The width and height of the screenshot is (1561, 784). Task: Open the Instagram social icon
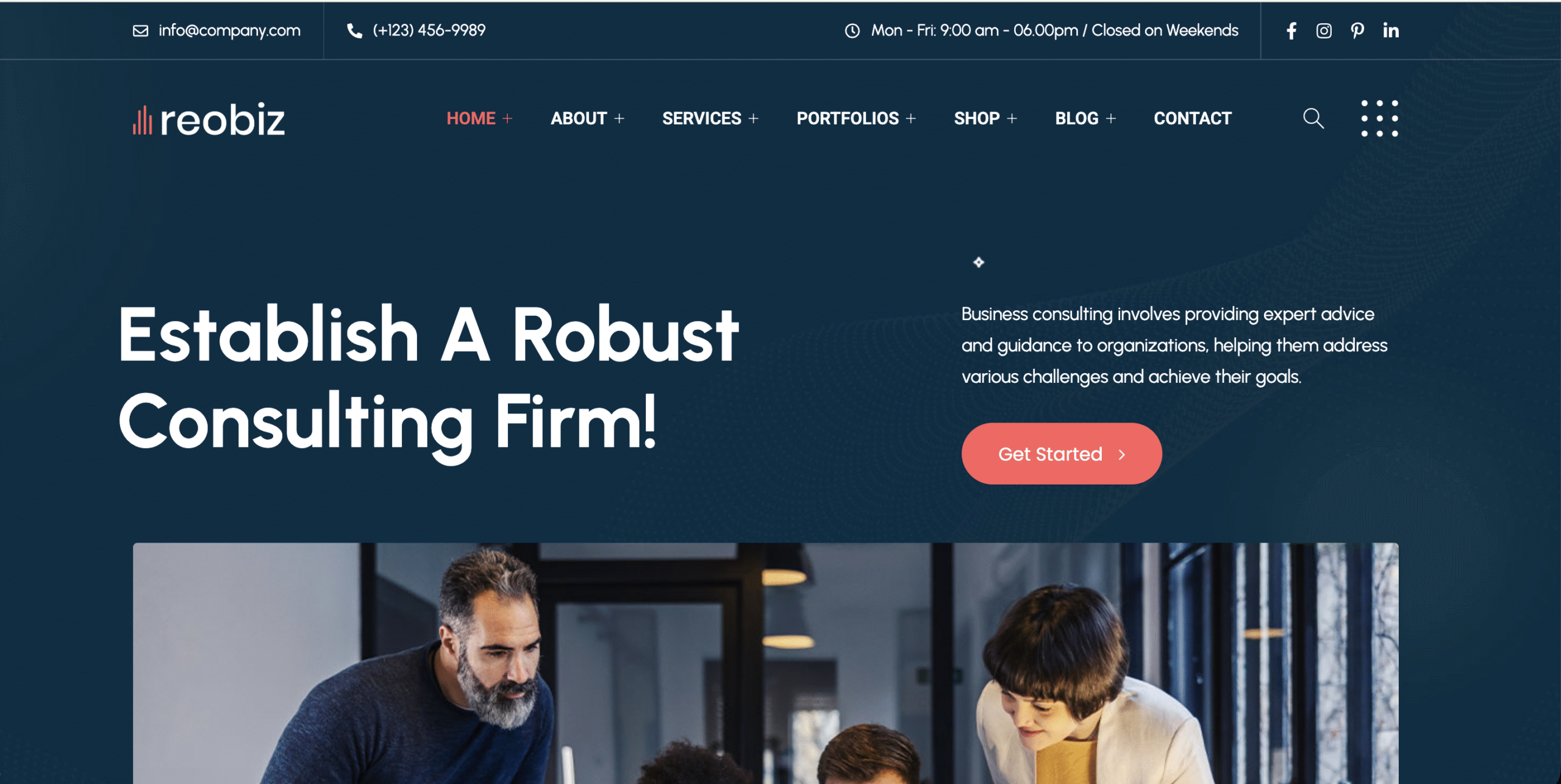[1324, 30]
